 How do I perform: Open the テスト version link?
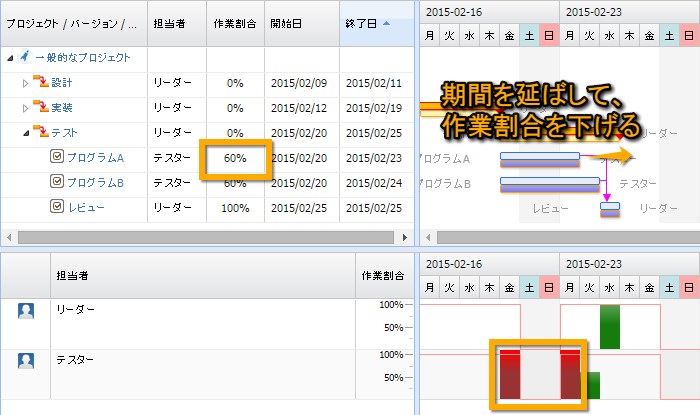(64, 133)
